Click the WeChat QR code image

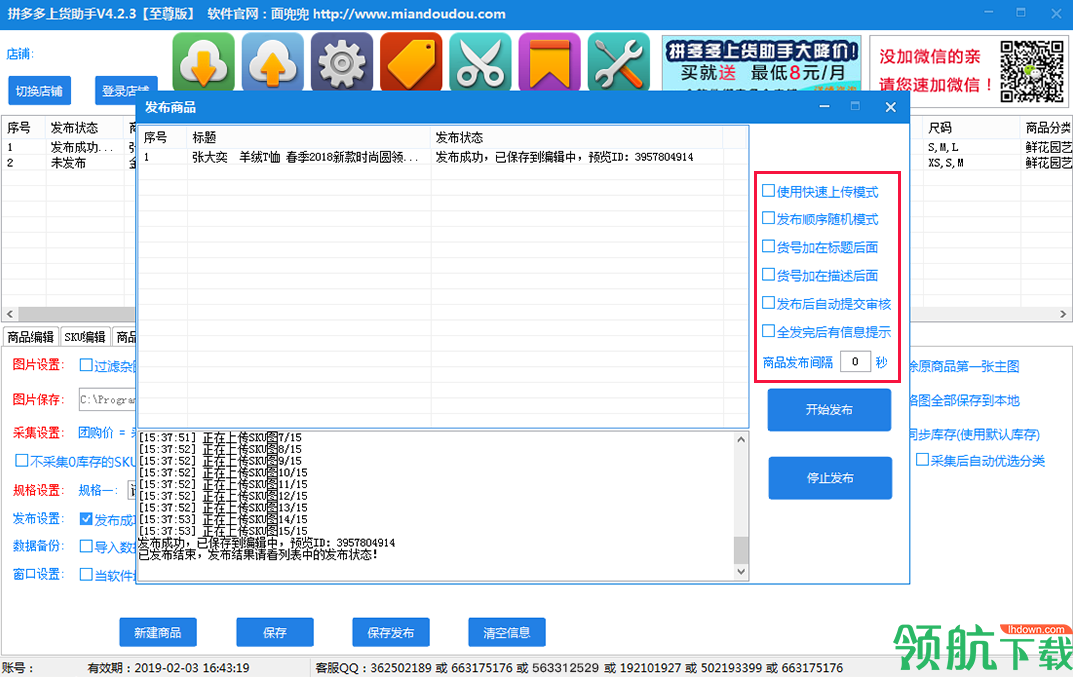coord(1032,71)
